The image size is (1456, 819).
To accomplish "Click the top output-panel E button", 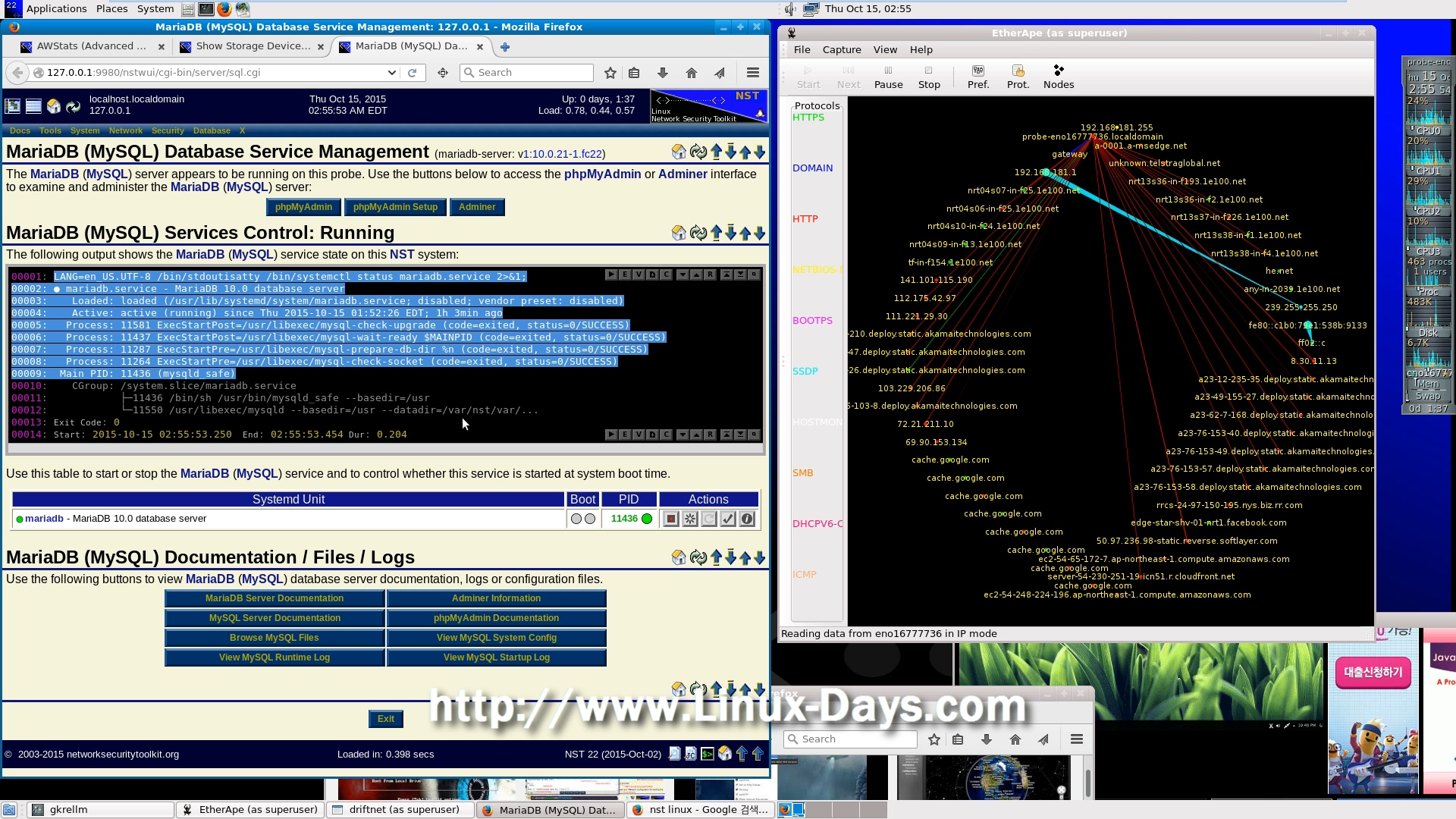I will tap(625, 275).
